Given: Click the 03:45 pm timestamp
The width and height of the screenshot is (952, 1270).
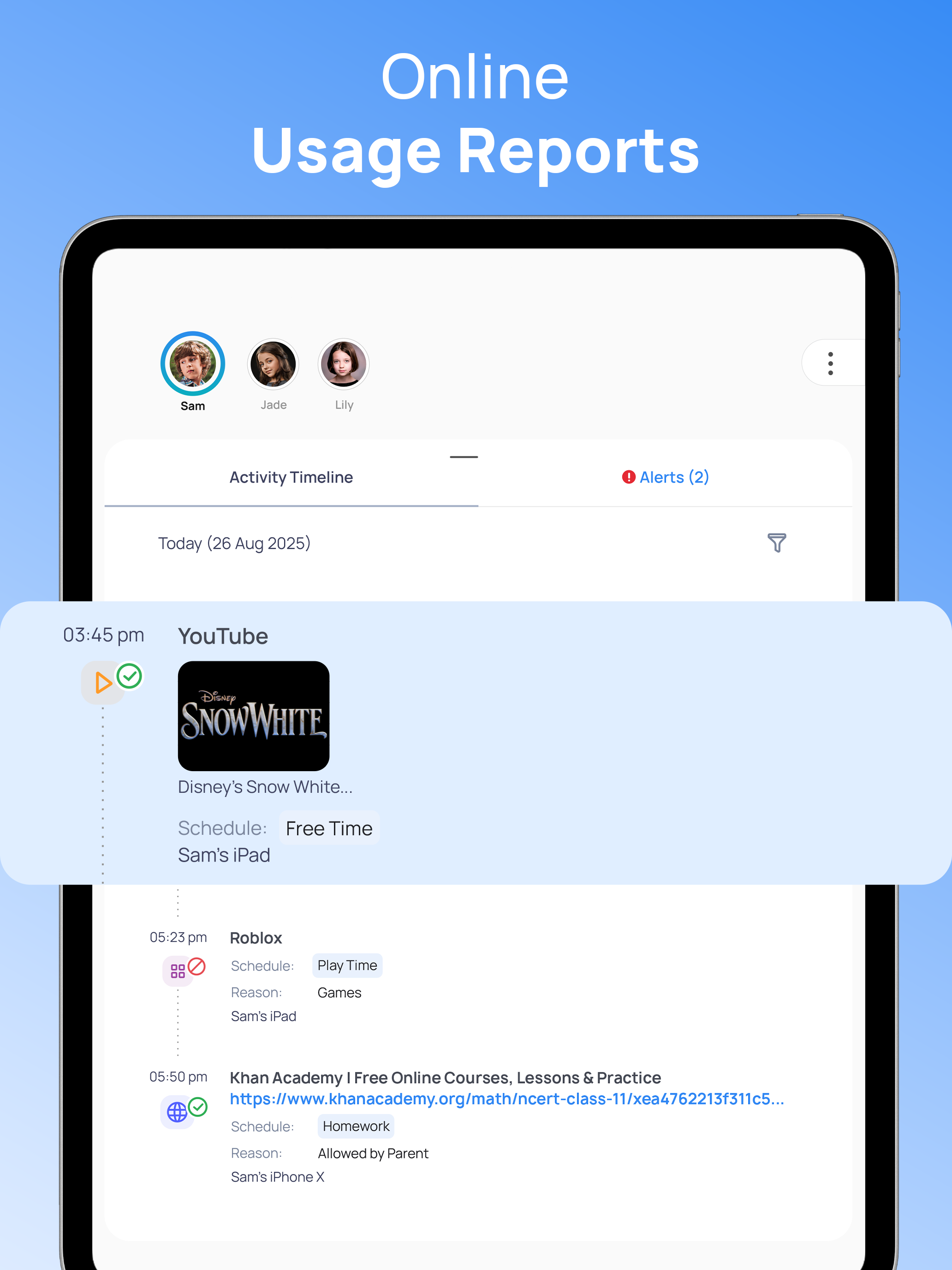Looking at the screenshot, I should (104, 635).
